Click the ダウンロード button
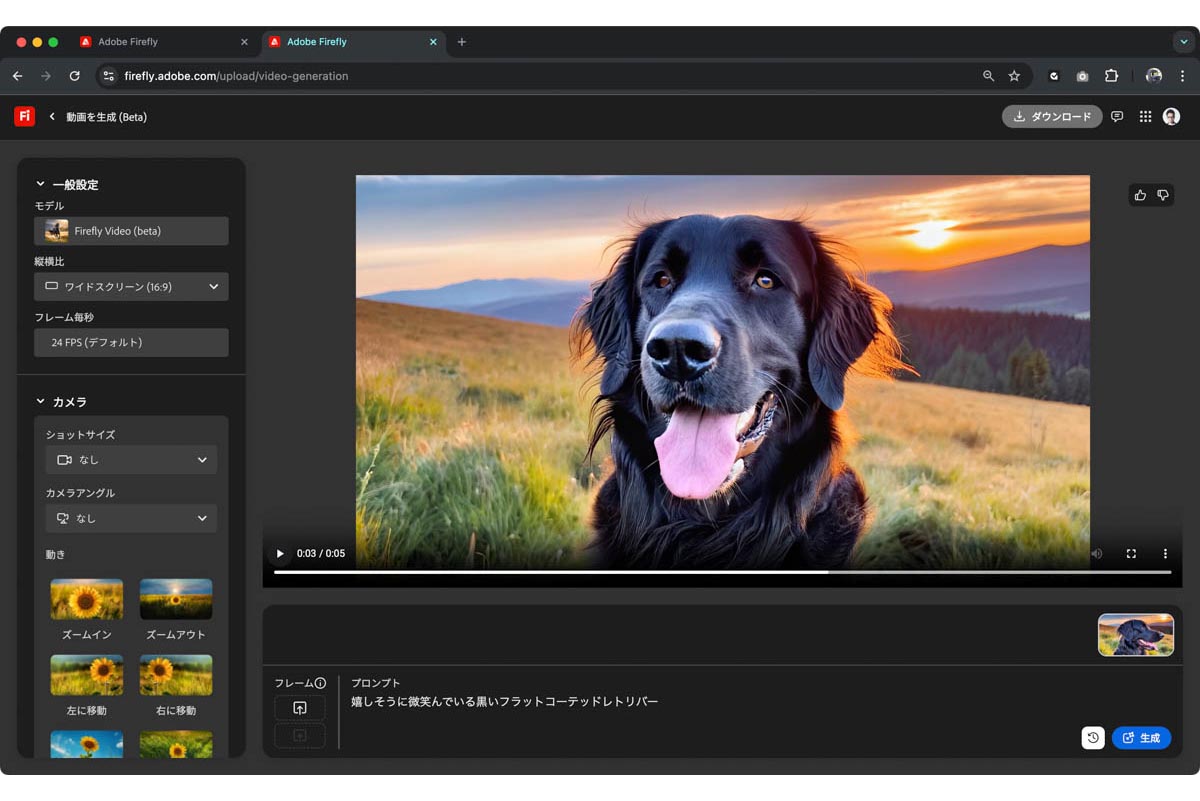The height and width of the screenshot is (801, 1200). [1051, 116]
